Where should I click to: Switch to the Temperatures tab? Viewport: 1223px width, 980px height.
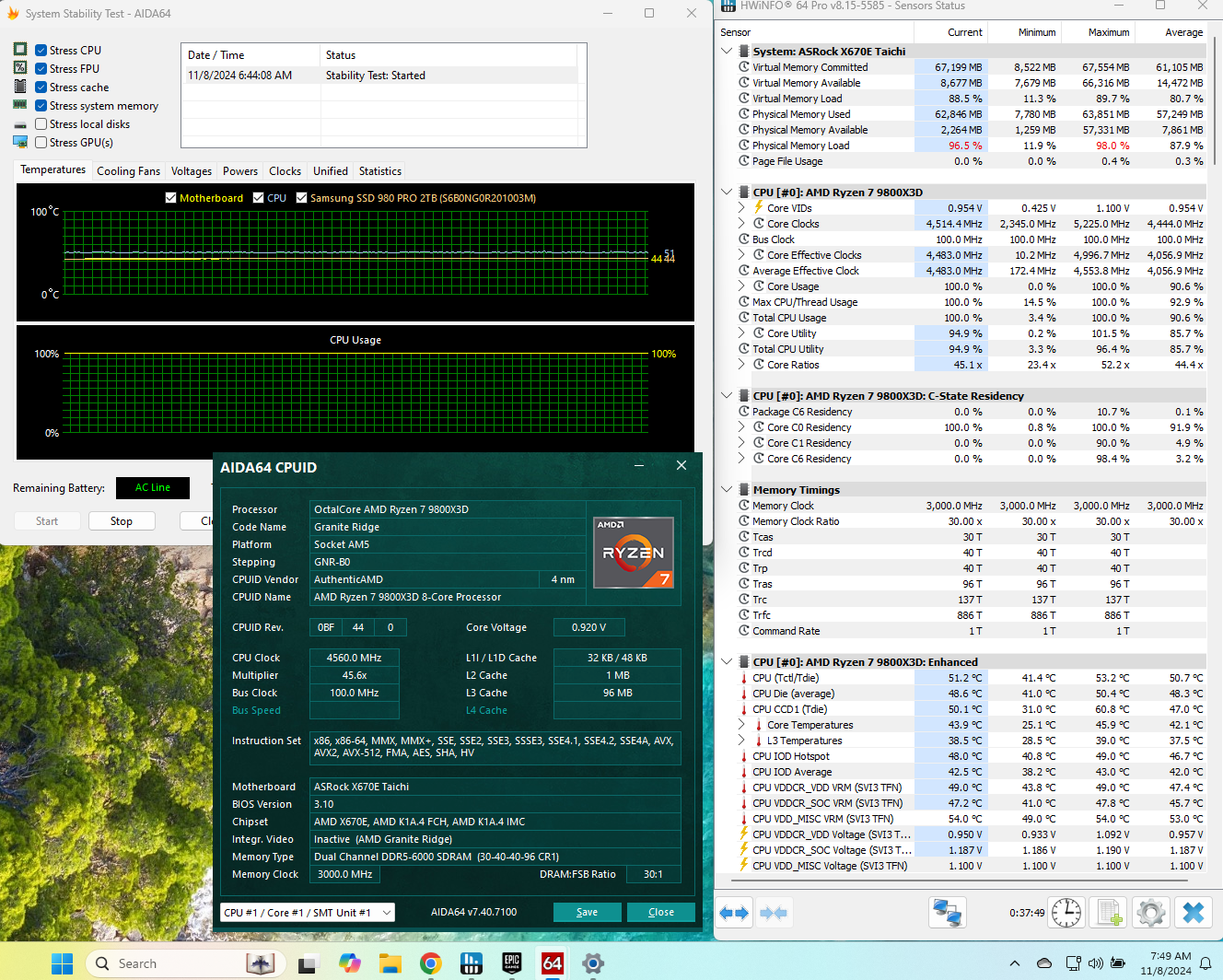(53, 170)
